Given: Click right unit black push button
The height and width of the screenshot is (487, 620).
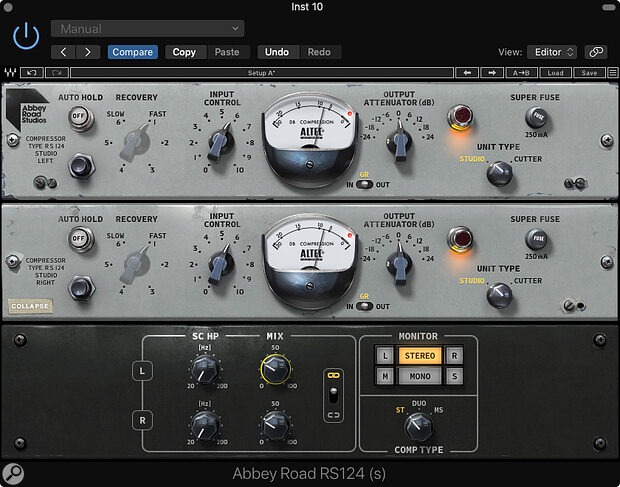Looking at the screenshot, I should point(81,288).
